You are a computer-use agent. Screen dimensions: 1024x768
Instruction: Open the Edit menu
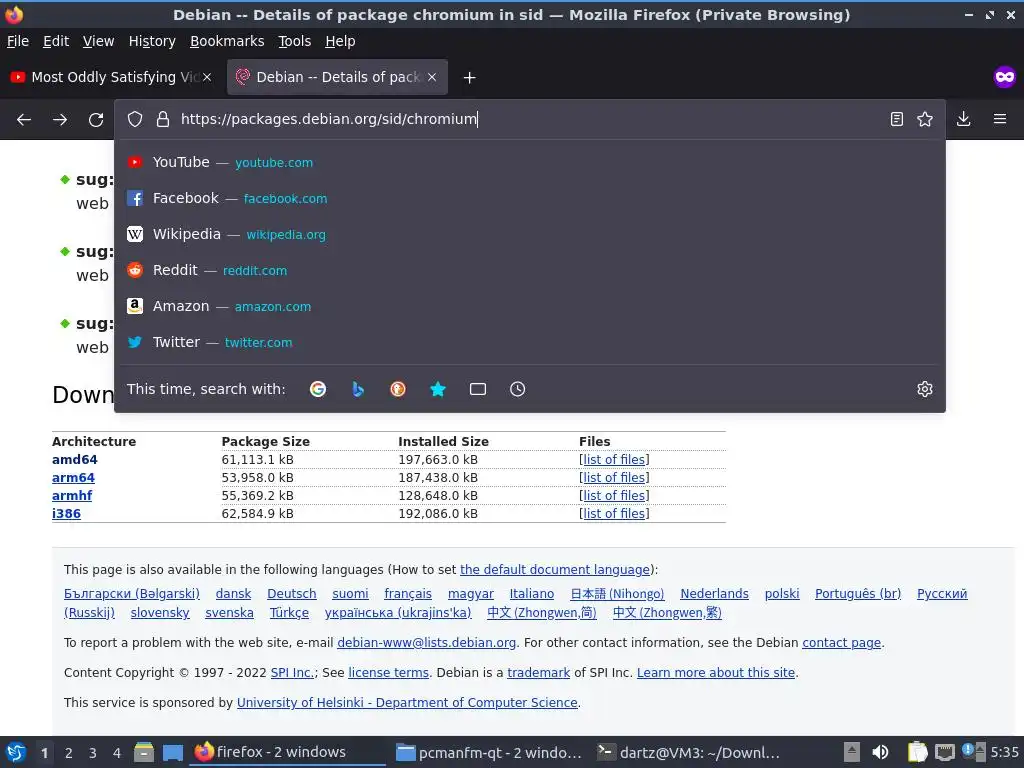pos(56,41)
